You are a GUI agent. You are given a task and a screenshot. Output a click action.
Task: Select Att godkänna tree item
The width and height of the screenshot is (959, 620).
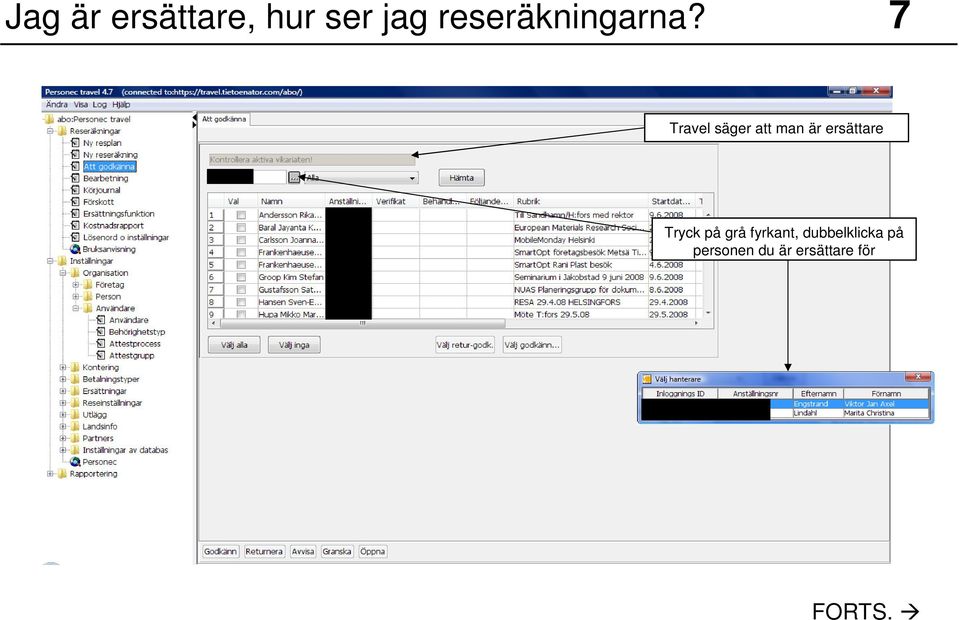[x=109, y=166]
